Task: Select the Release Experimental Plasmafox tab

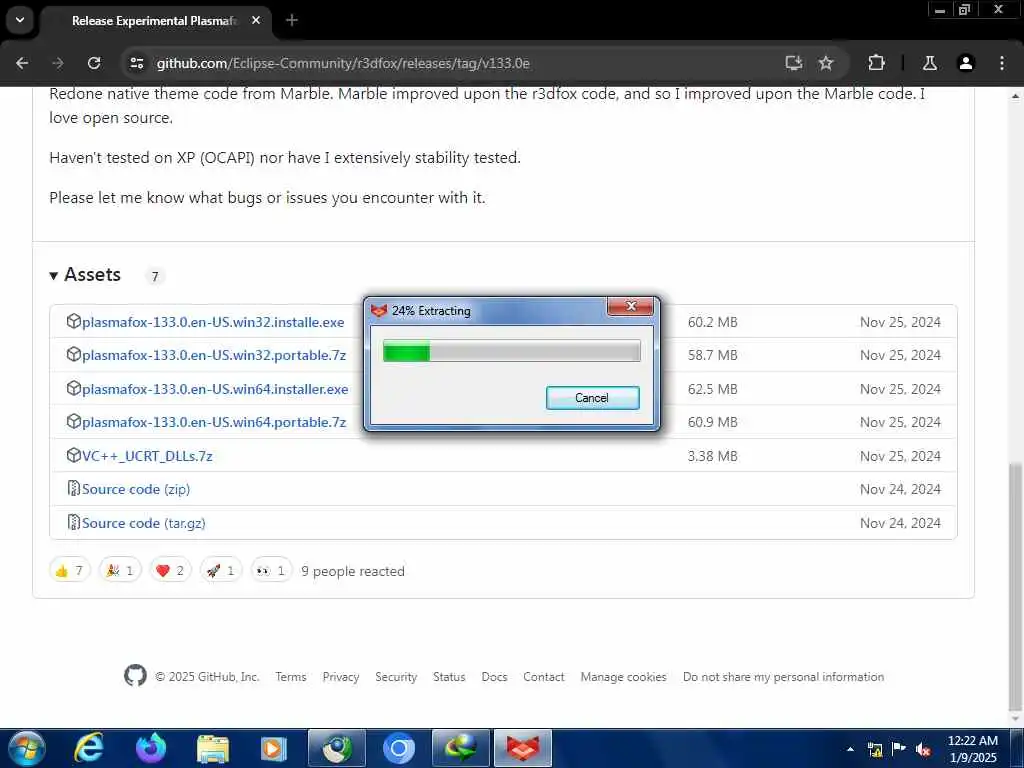Action: pyautogui.click(x=155, y=21)
